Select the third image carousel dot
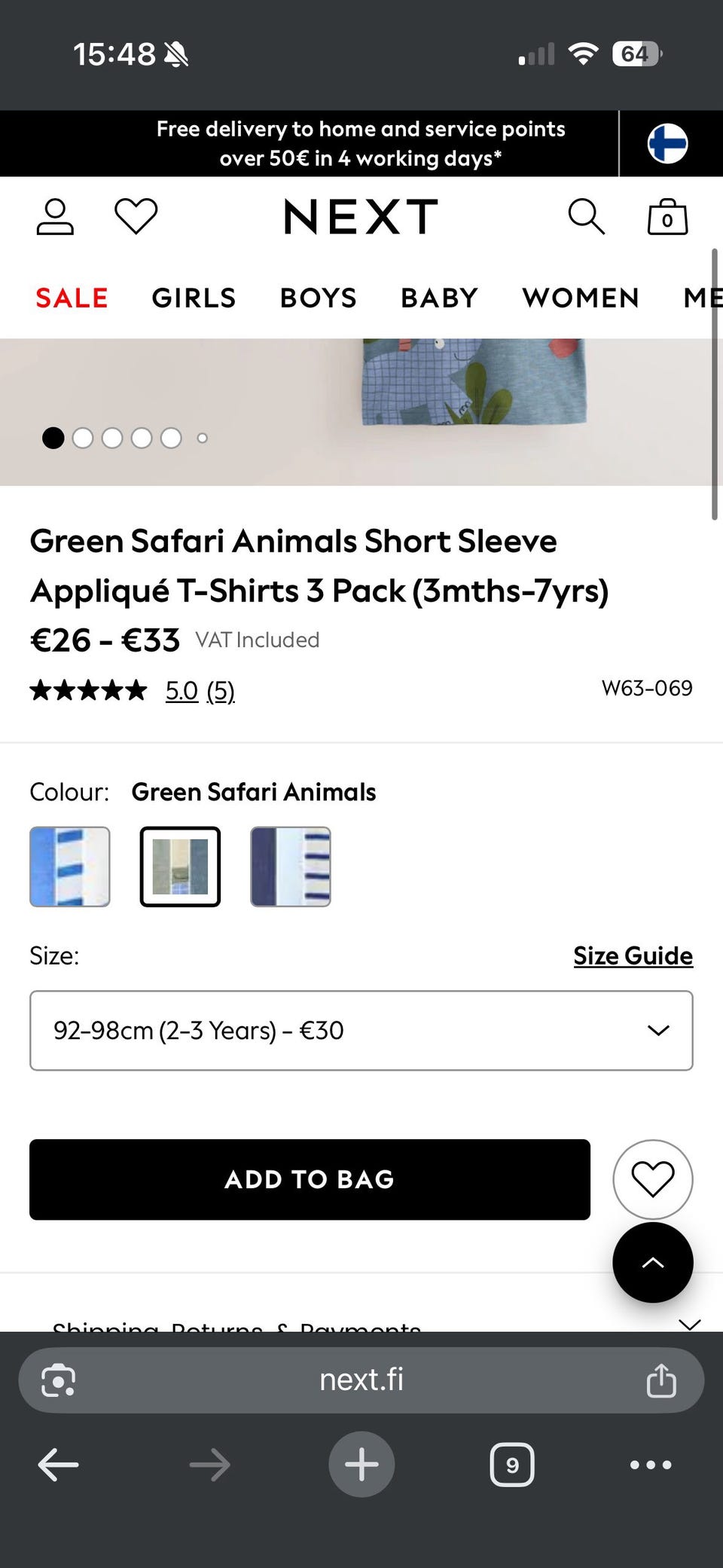 pyautogui.click(x=112, y=438)
